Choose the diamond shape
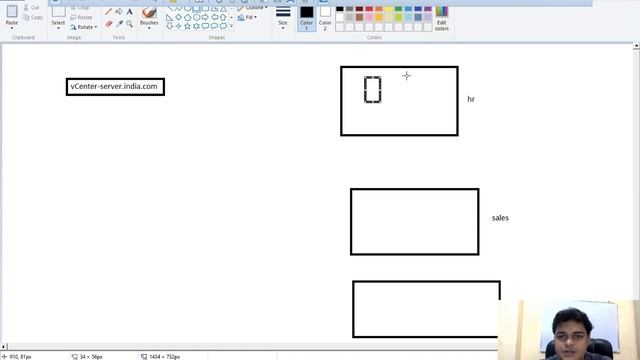The height and width of the screenshot is (360, 640). coord(178,18)
